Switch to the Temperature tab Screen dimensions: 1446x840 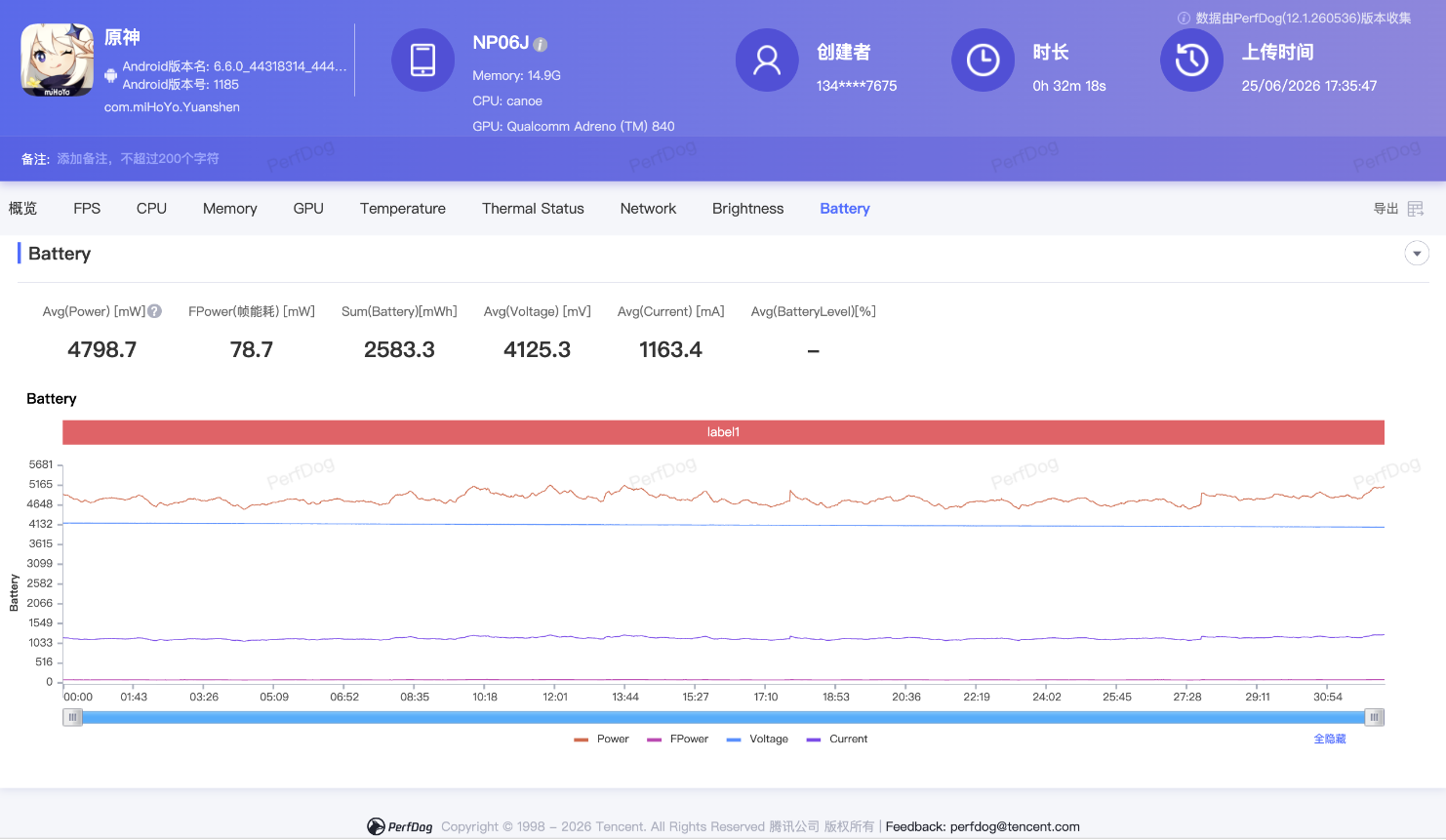[x=403, y=209]
